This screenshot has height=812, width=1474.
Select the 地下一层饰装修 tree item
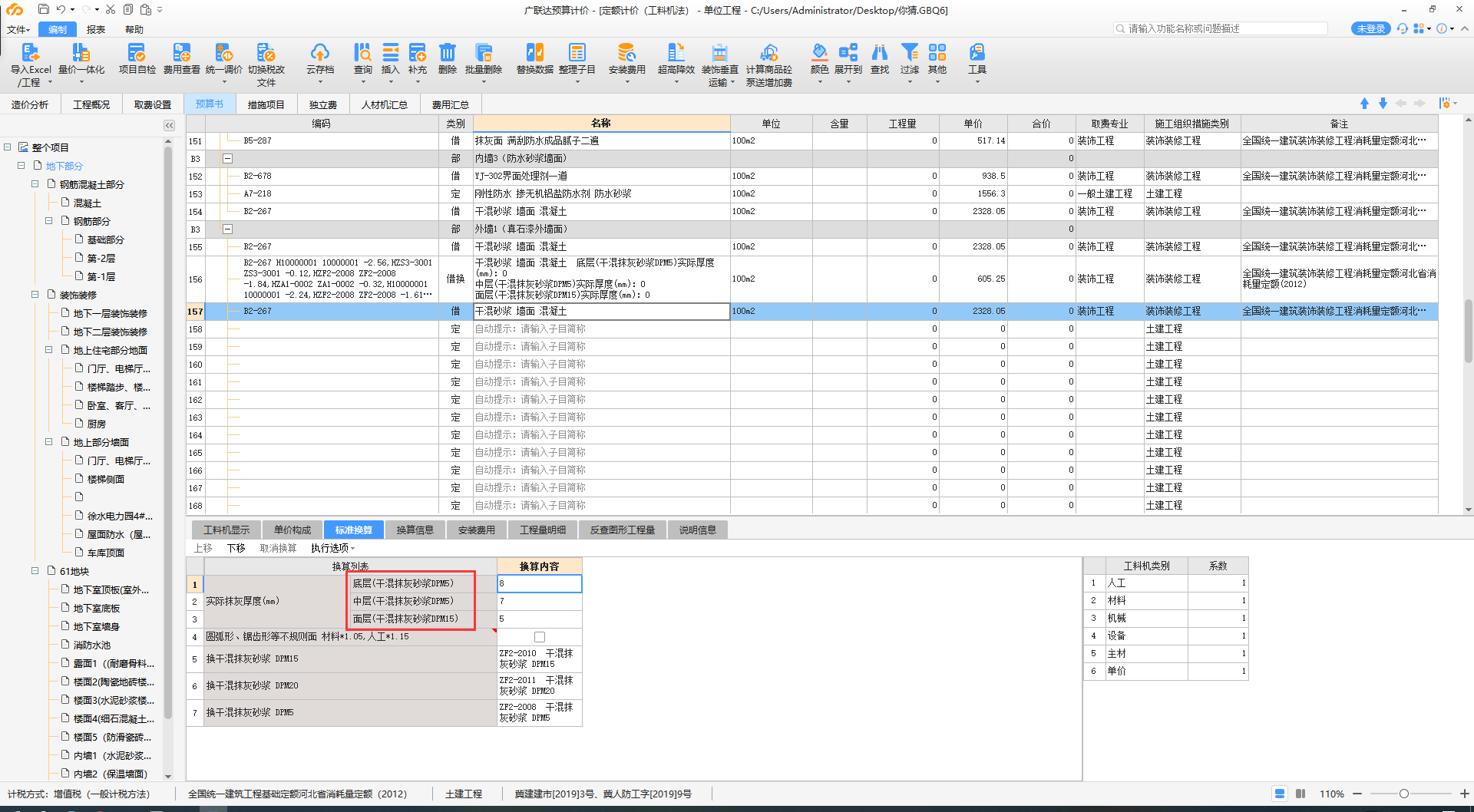(110, 313)
